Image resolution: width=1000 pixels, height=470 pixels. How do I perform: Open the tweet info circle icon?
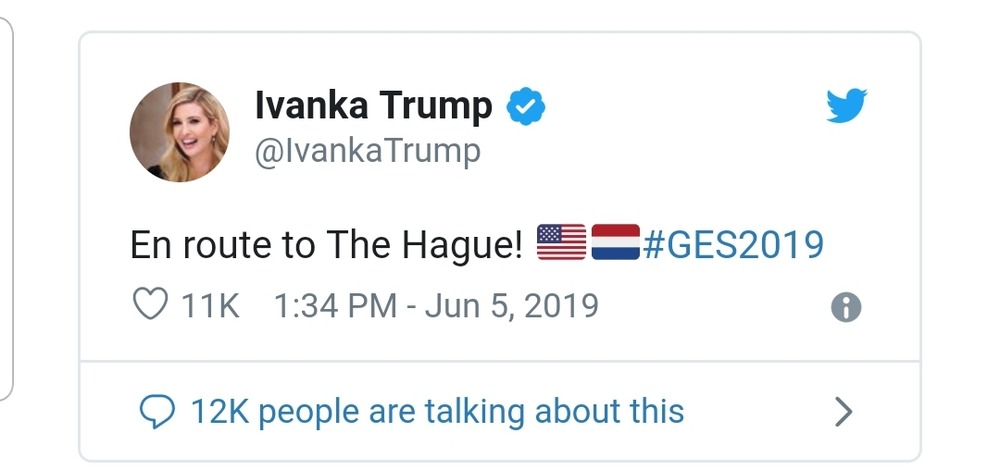pyautogui.click(x=846, y=308)
